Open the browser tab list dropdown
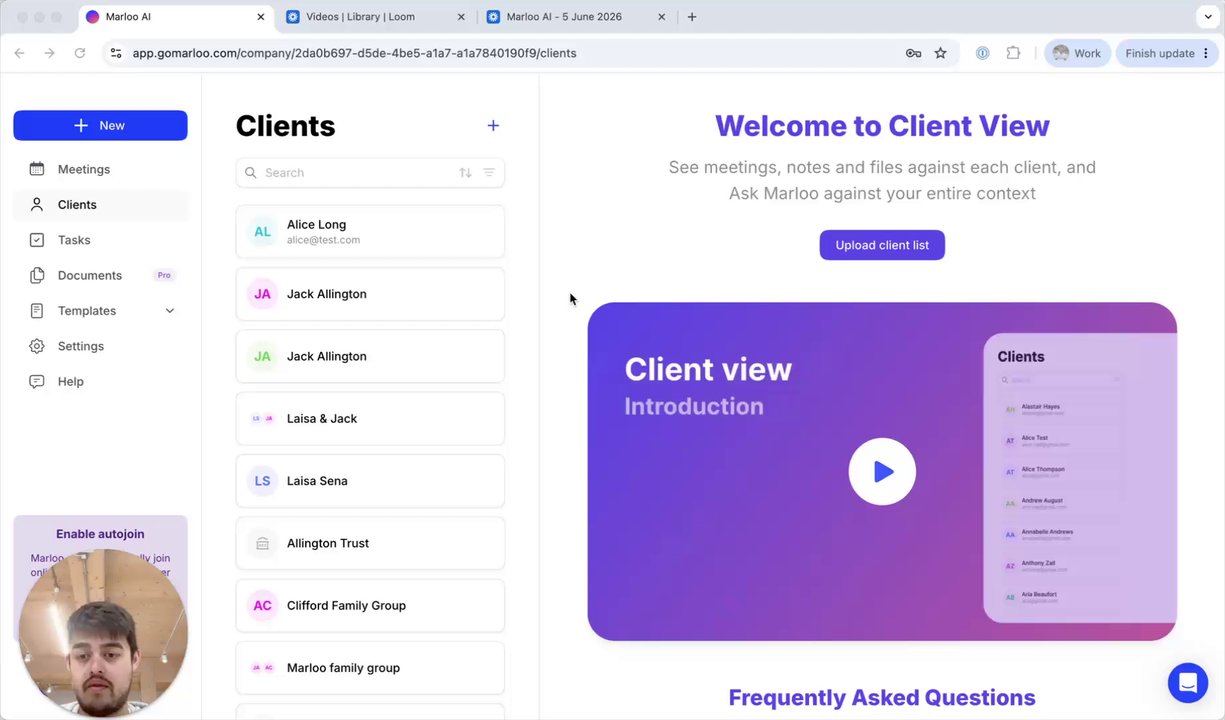Image resolution: width=1225 pixels, height=720 pixels. tap(1208, 17)
